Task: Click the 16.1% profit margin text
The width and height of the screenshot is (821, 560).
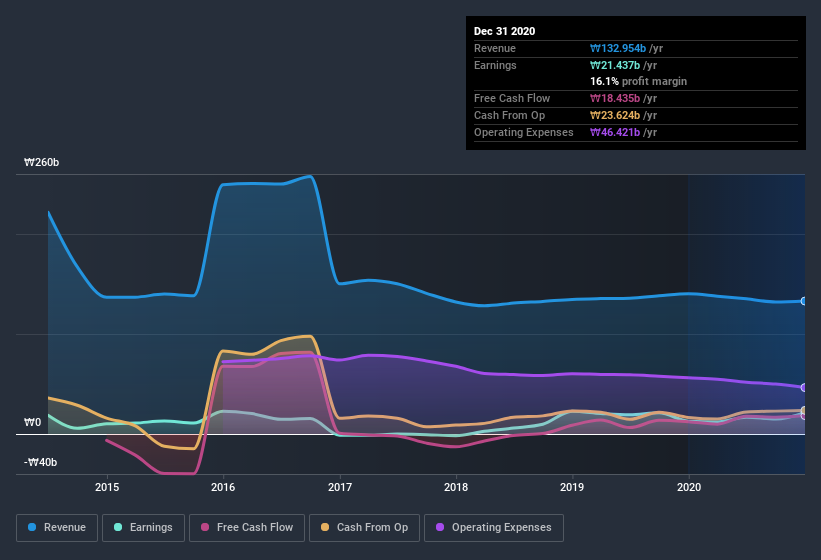Action: point(638,81)
